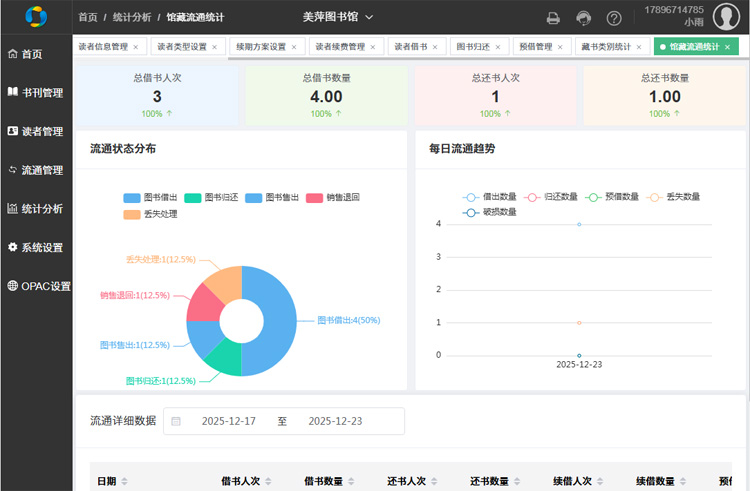Click the user avatar picture
The height and width of the screenshot is (491, 750).
coord(726,17)
